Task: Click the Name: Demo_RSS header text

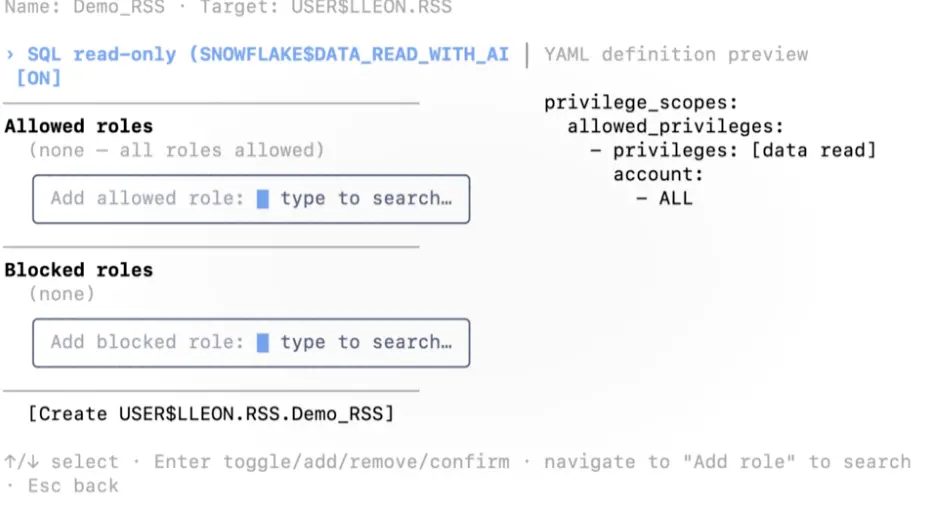Action: 85,8
